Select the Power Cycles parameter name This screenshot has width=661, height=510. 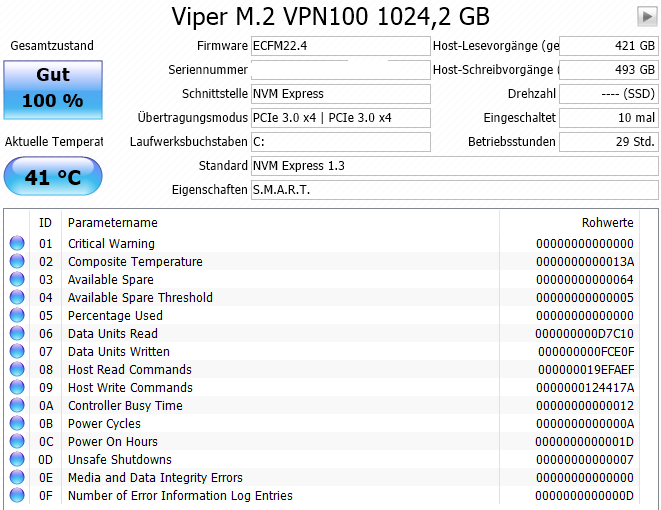[x=105, y=424]
